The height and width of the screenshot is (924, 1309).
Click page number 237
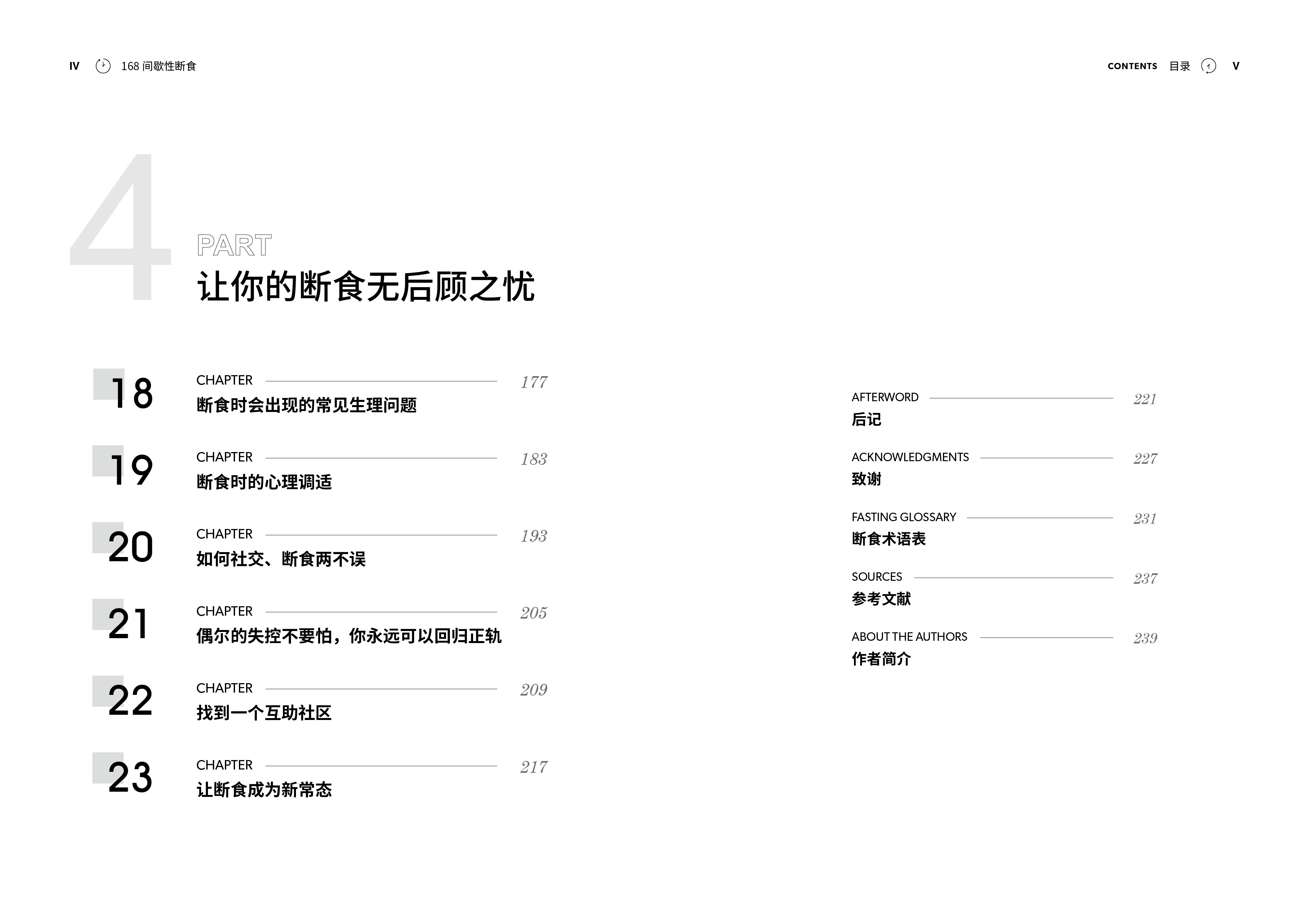[1145, 579]
